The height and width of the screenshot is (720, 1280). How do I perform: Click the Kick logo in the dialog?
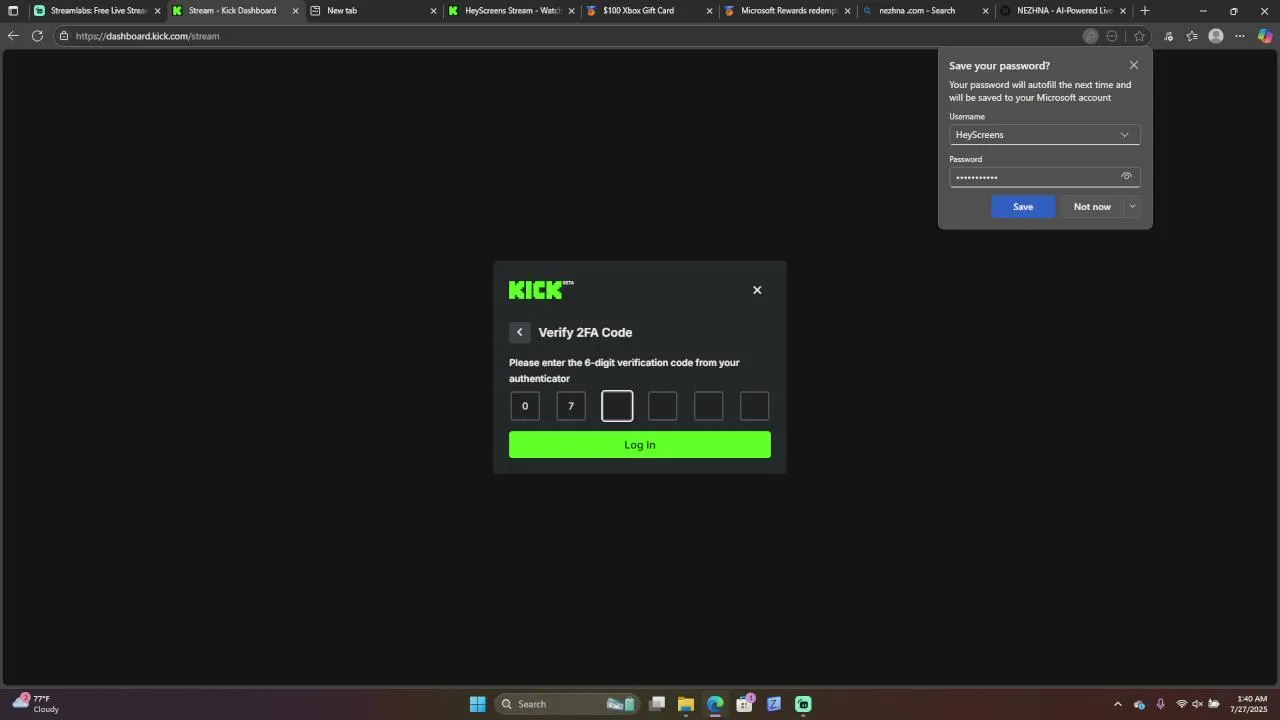point(541,290)
